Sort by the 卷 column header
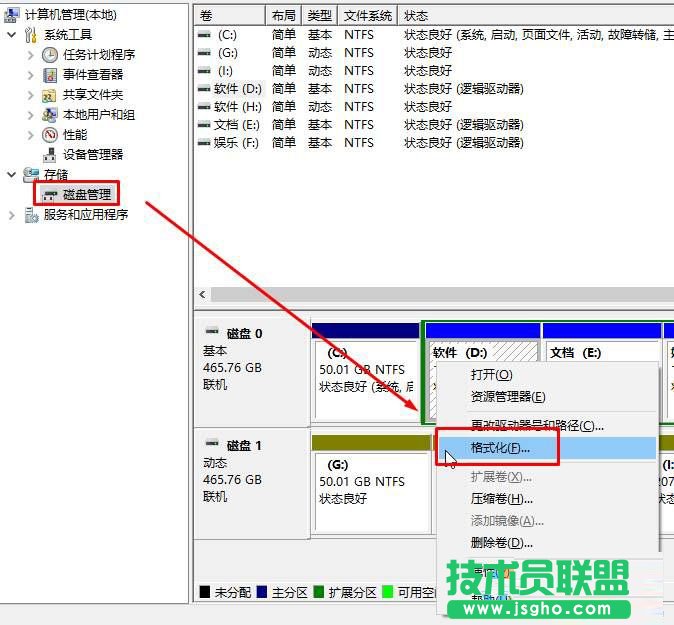This screenshot has height=625, width=674. point(230,16)
